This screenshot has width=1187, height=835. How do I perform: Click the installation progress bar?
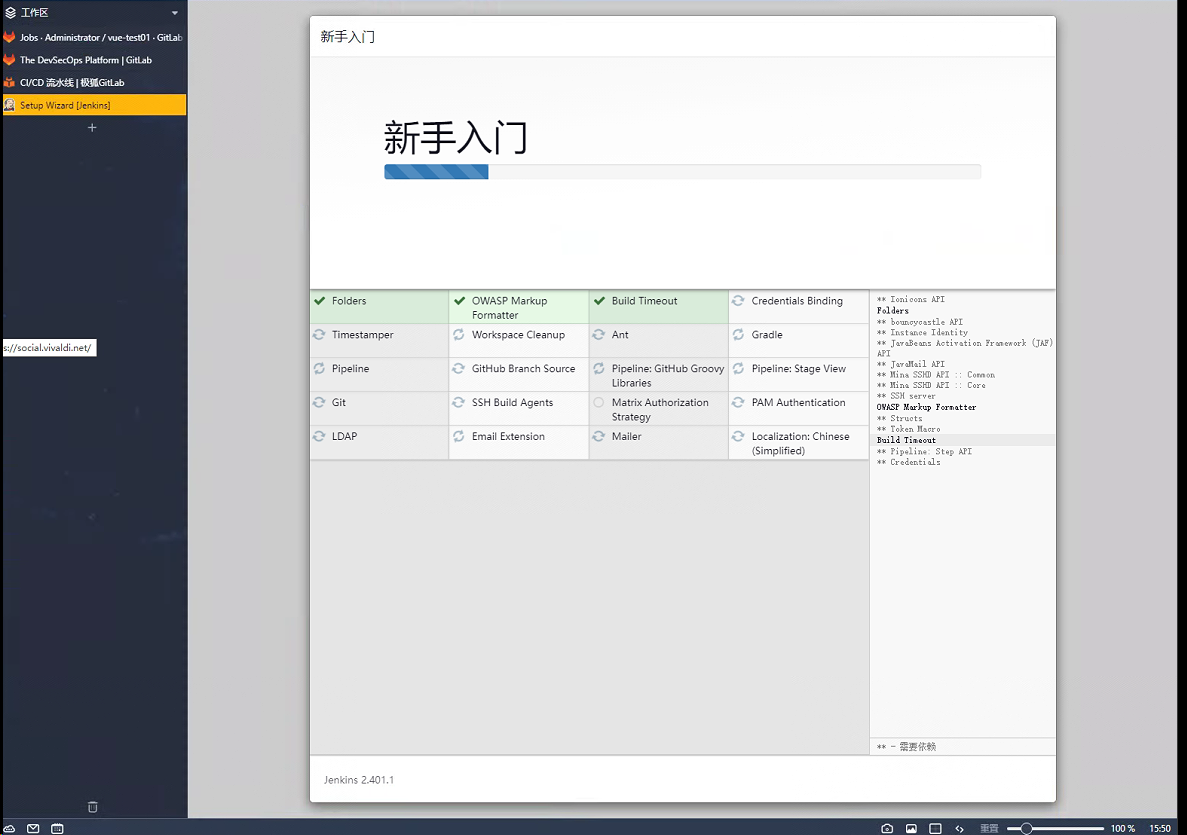coord(682,172)
